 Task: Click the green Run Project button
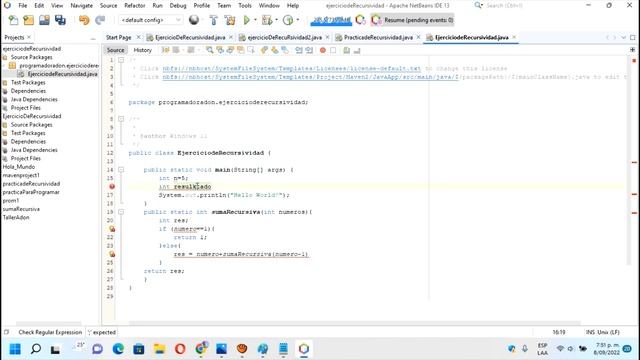[247, 20]
